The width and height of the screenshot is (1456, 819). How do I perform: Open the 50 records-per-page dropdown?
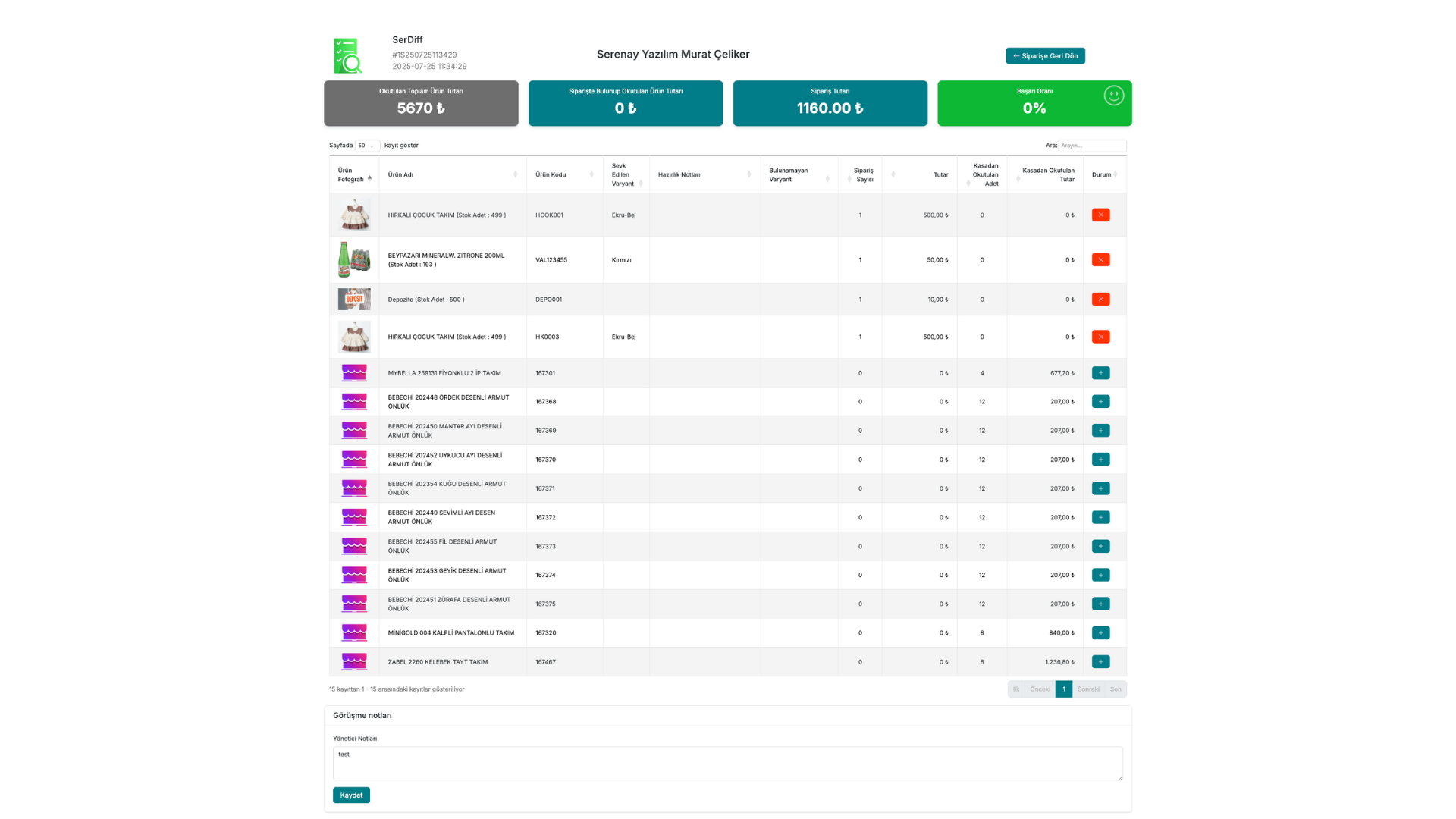coord(367,146)
